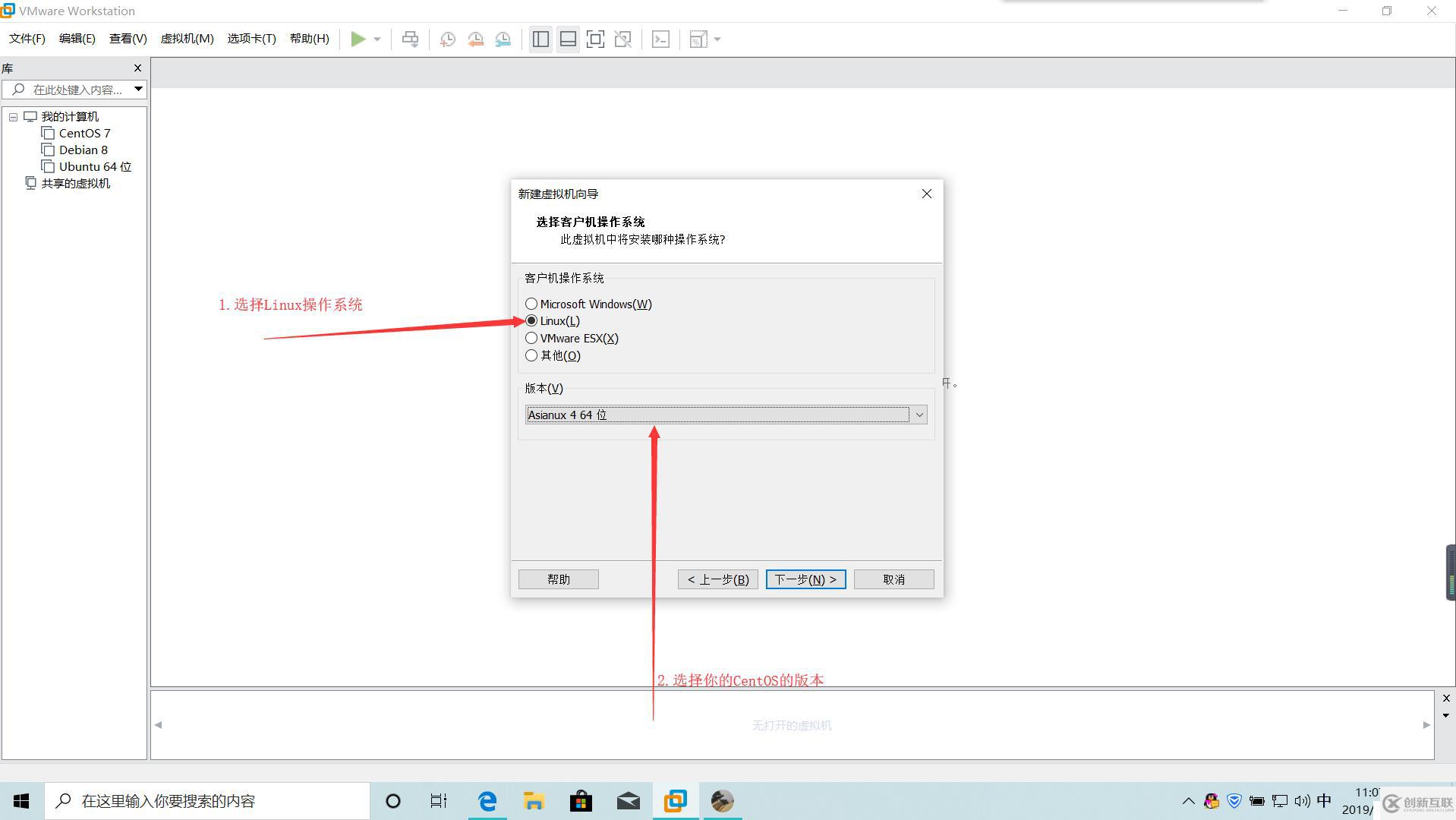Open the 帮助(H) menu

pyautogui.click(x=309, y=39)
